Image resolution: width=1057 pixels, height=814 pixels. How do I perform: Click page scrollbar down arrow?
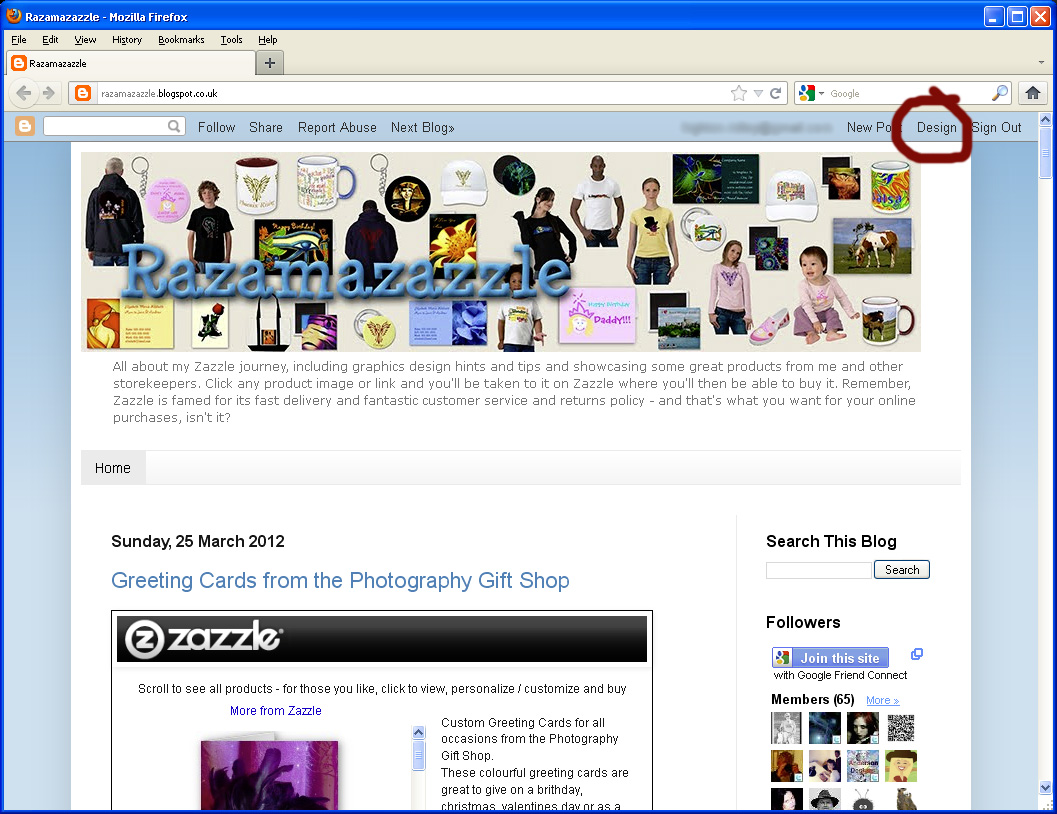coord(1046,787)
